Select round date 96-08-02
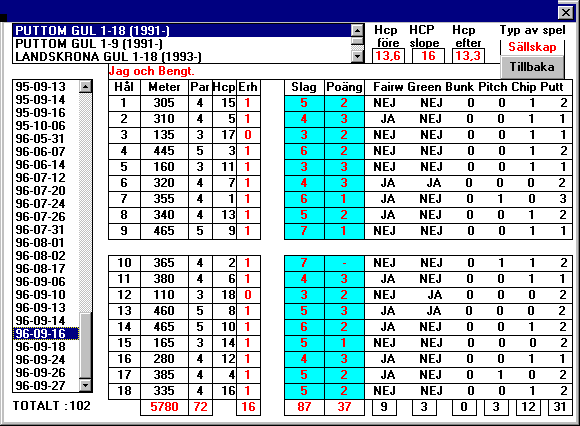The image size is (580, 426). tap(46, 256)
